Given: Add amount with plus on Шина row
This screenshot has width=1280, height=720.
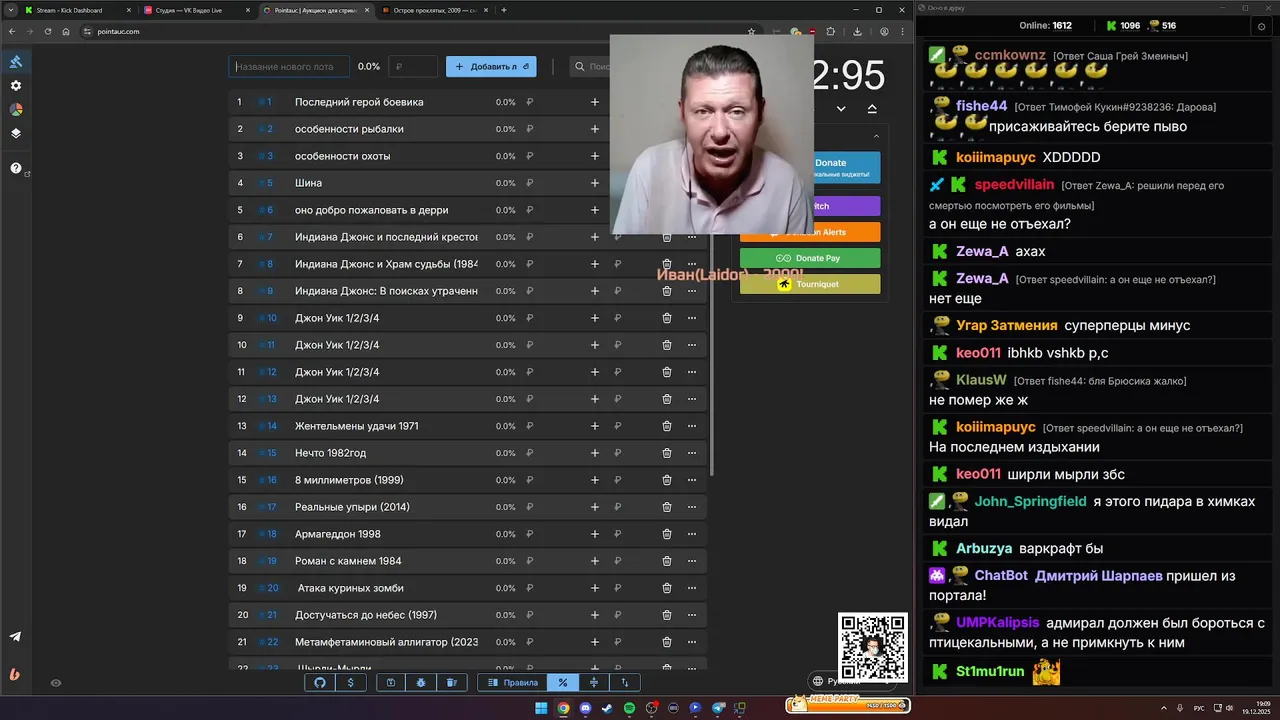Looking at the screenshot, I should coord(595,183).
